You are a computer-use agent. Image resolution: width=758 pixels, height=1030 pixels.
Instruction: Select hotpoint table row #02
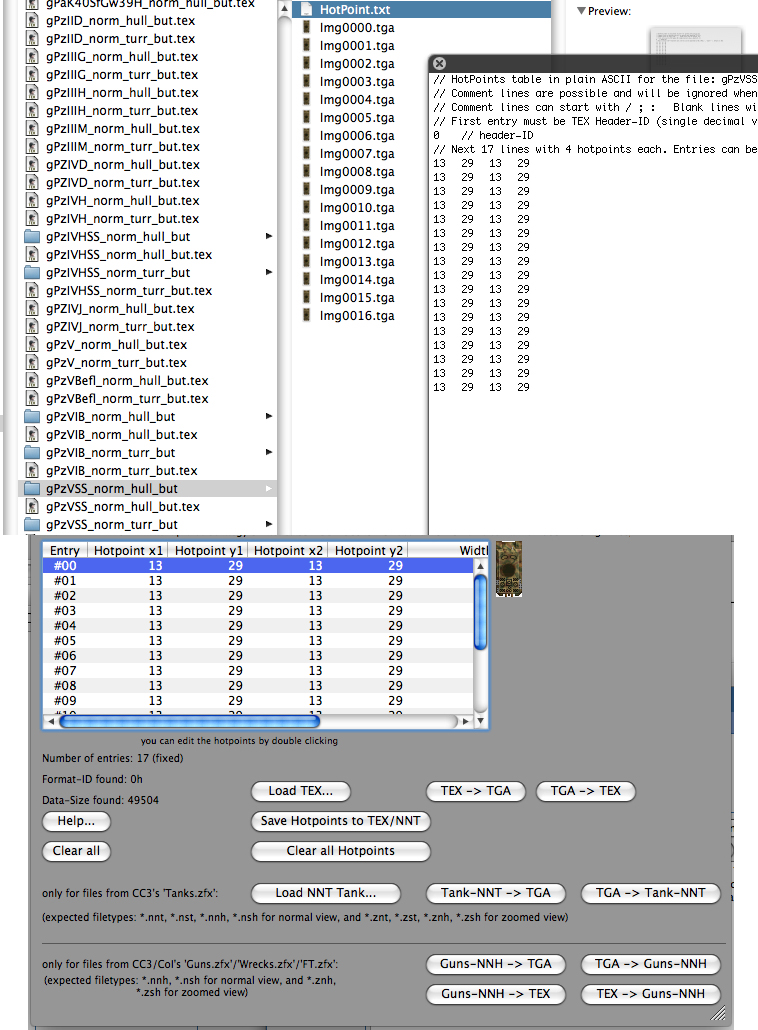click(257, 595)
